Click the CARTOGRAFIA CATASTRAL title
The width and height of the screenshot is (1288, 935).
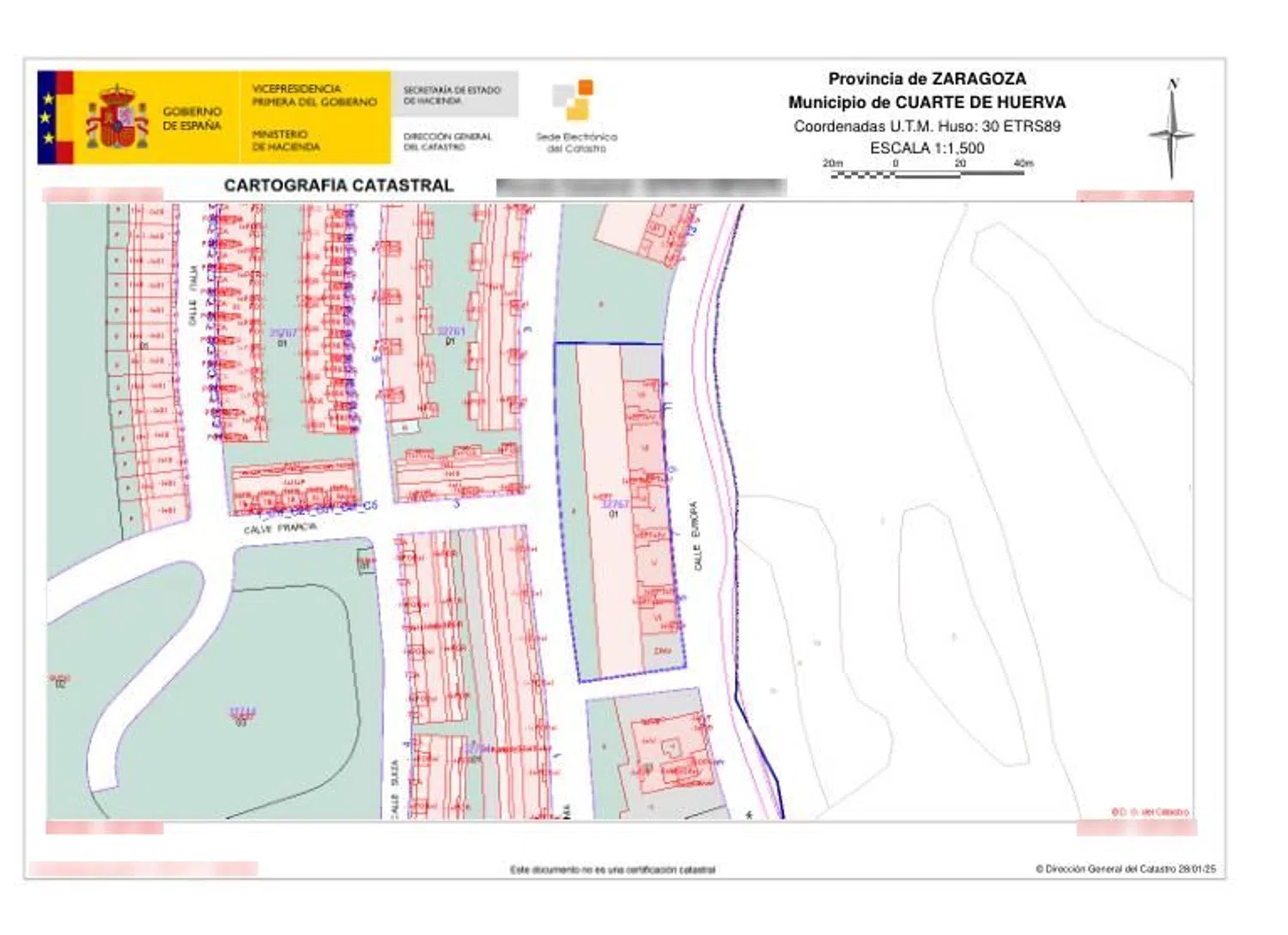coord(338,185)
